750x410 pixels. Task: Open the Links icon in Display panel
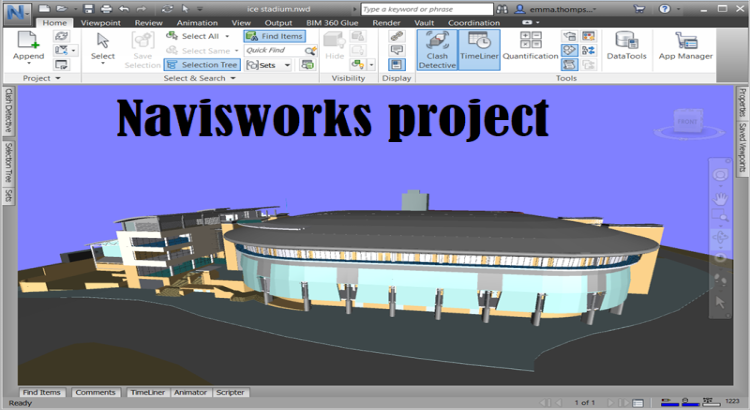397,36
